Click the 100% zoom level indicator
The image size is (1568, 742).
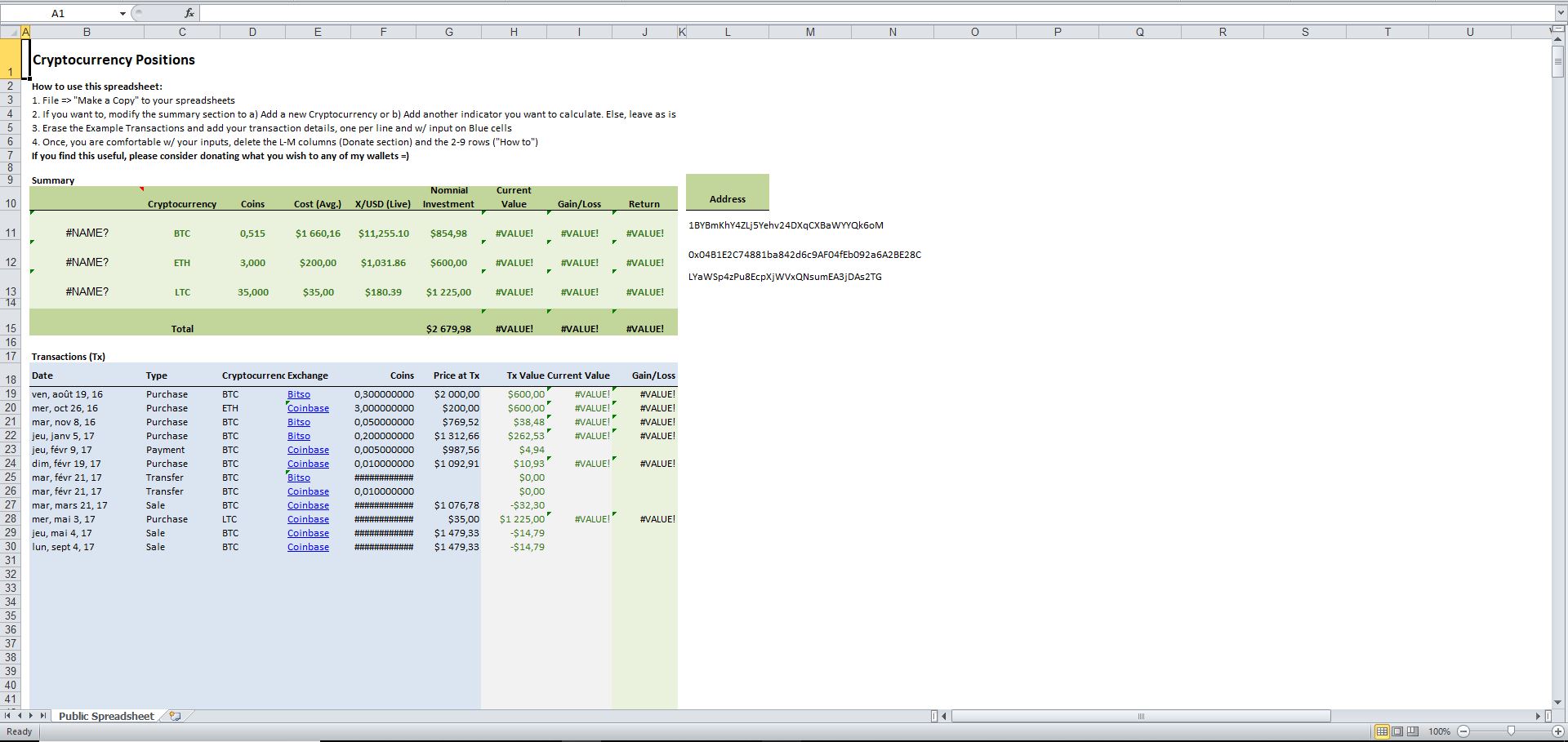coord(1440,731)
